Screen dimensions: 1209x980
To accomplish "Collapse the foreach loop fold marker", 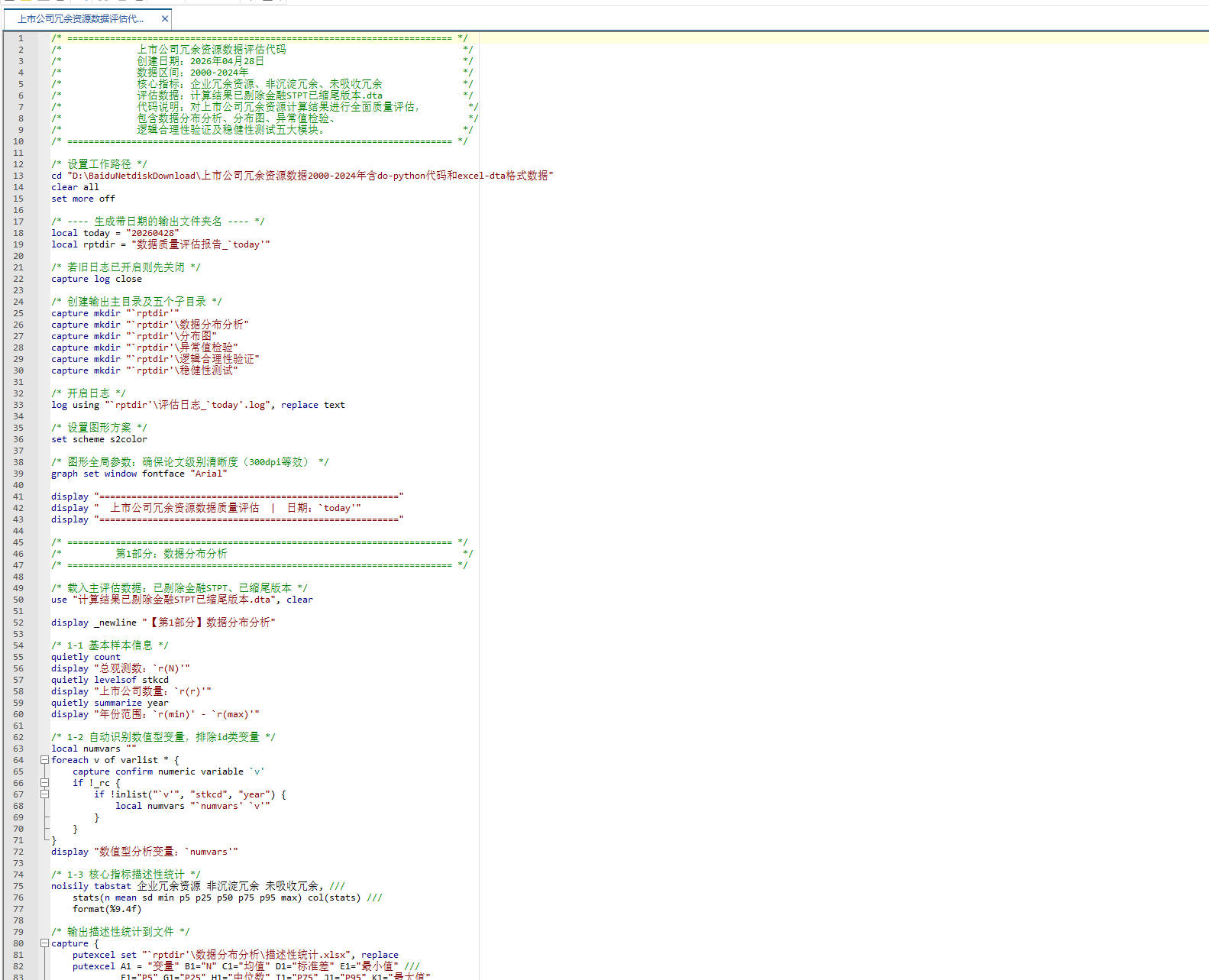I will [x=44, y=760].
